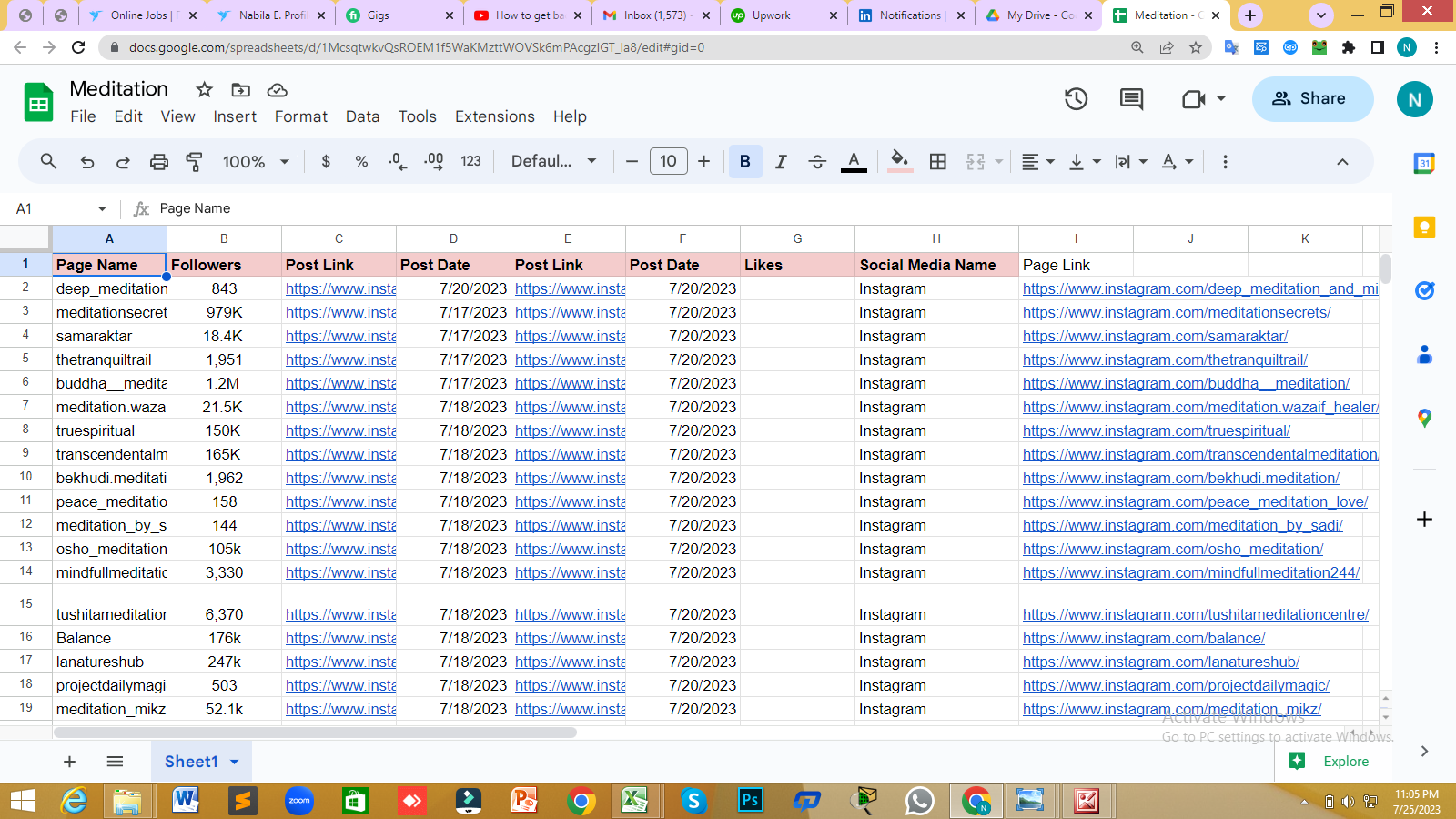Click the undo icon
Viewport: 1456px width, 819px height.
pyautogui.click(x=87, y=161)
